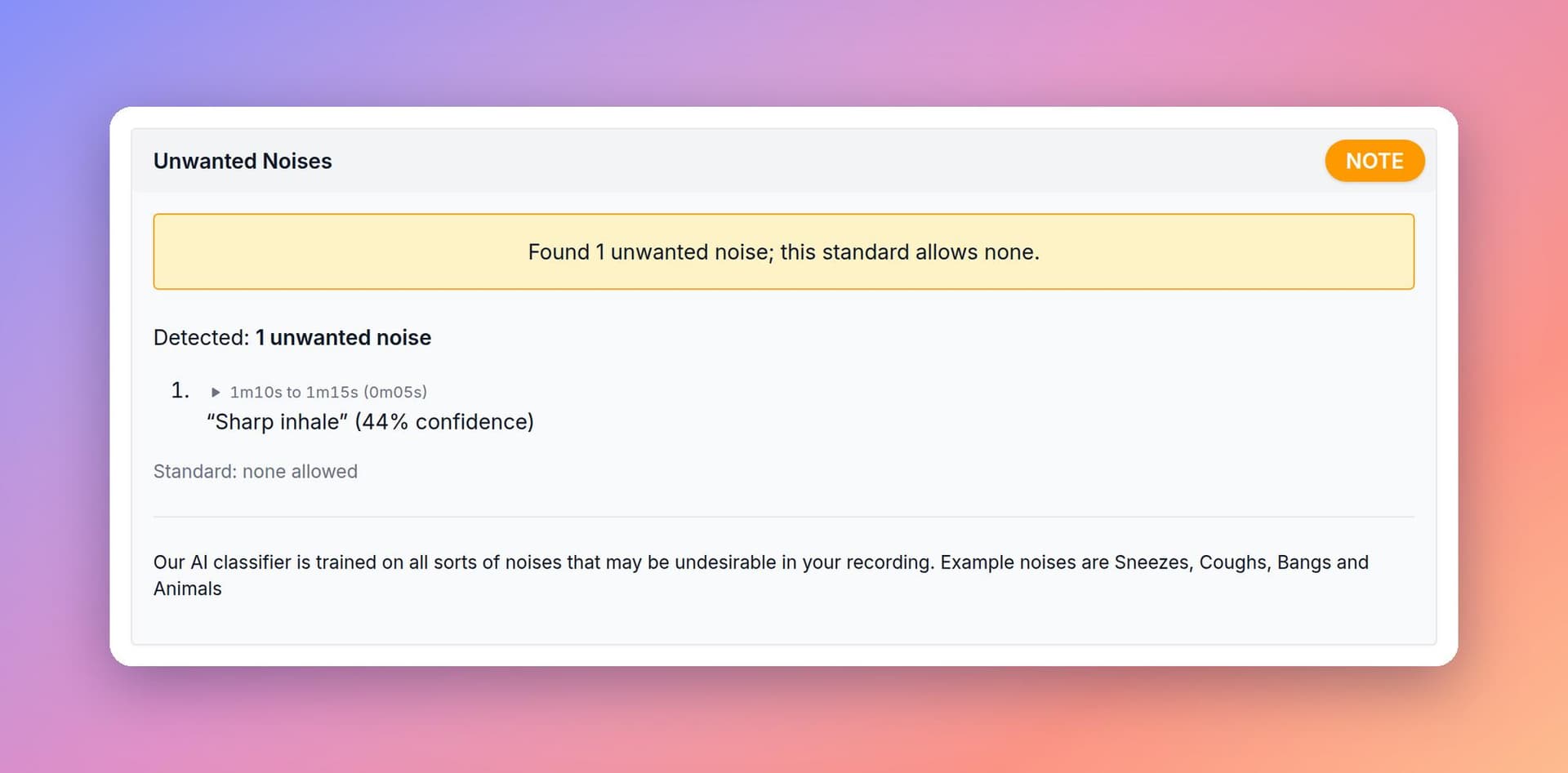Click the "Detected: 1 unwanted noise" text
This screenshot has width=1568, height=773.
point(292,338)
